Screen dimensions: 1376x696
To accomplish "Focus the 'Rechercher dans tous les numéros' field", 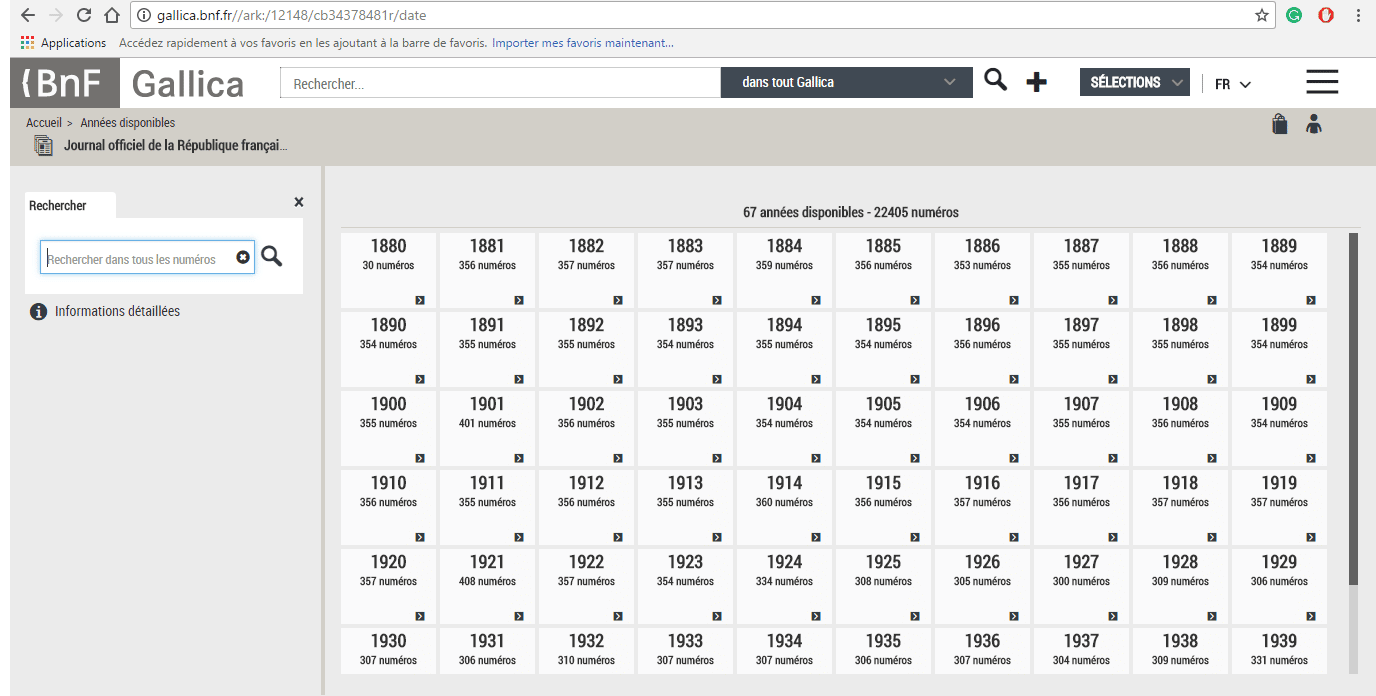I will (x=138, y=258).
